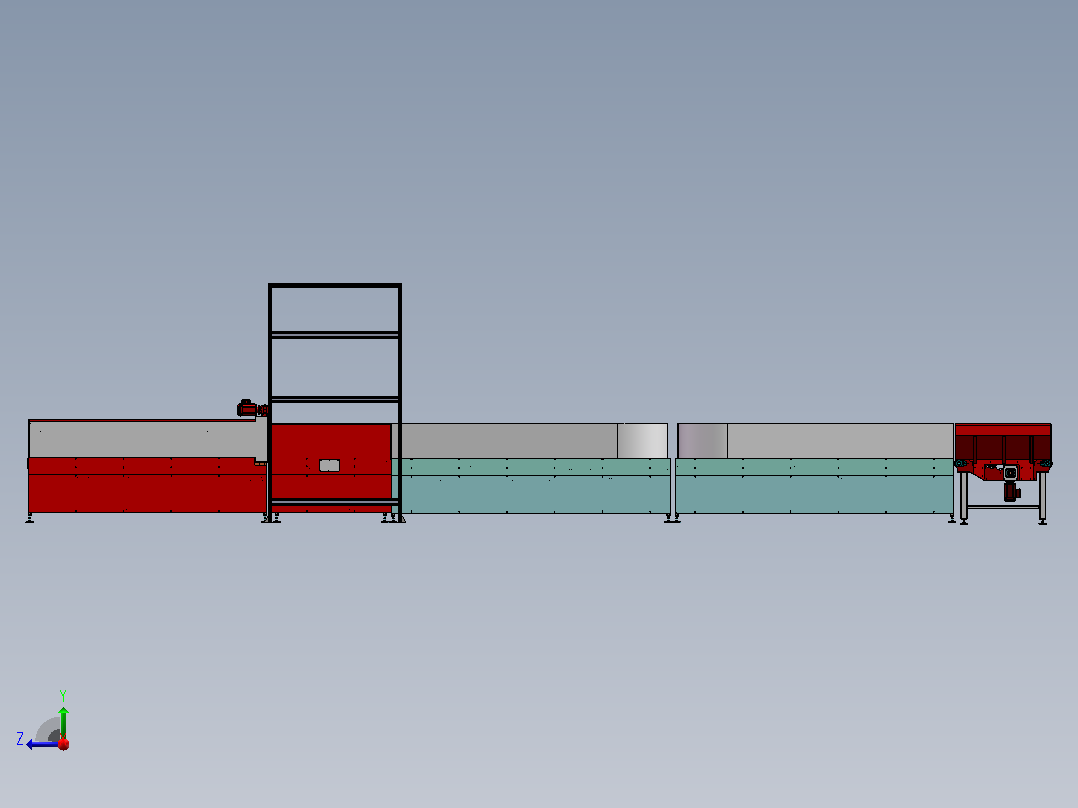Click the Y label on the orientation triad

click(x=63, y=695)
